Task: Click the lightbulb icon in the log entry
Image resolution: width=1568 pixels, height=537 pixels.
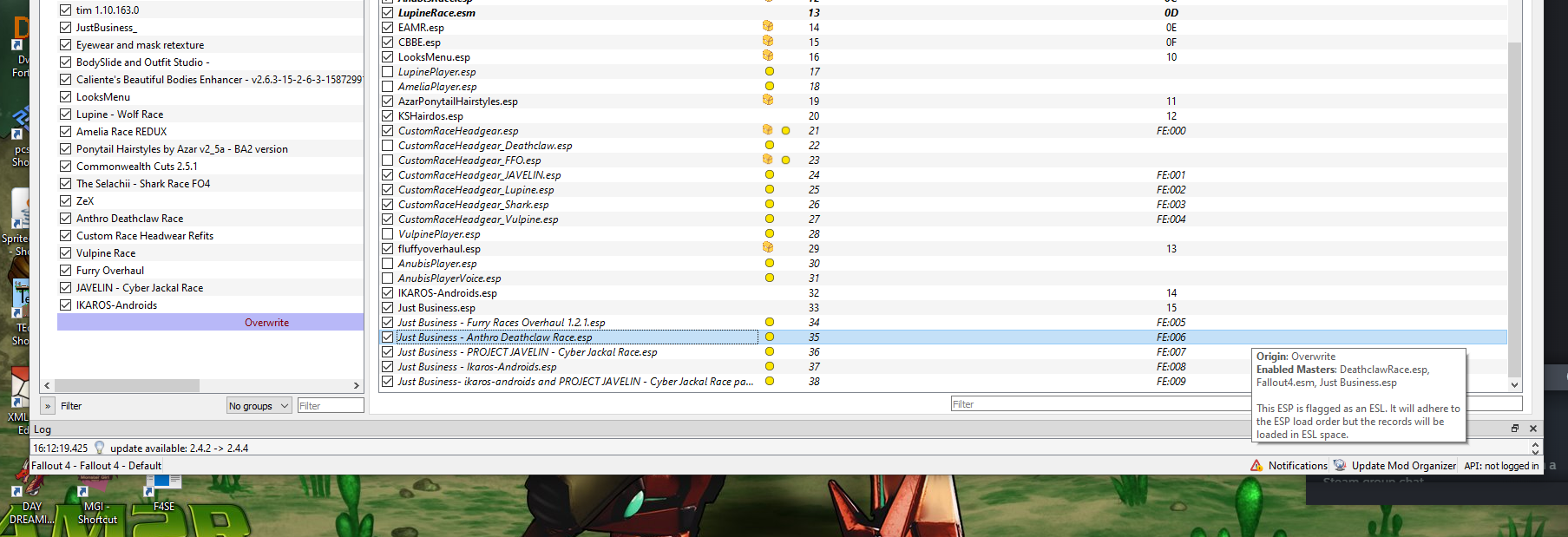Action: 100,448
